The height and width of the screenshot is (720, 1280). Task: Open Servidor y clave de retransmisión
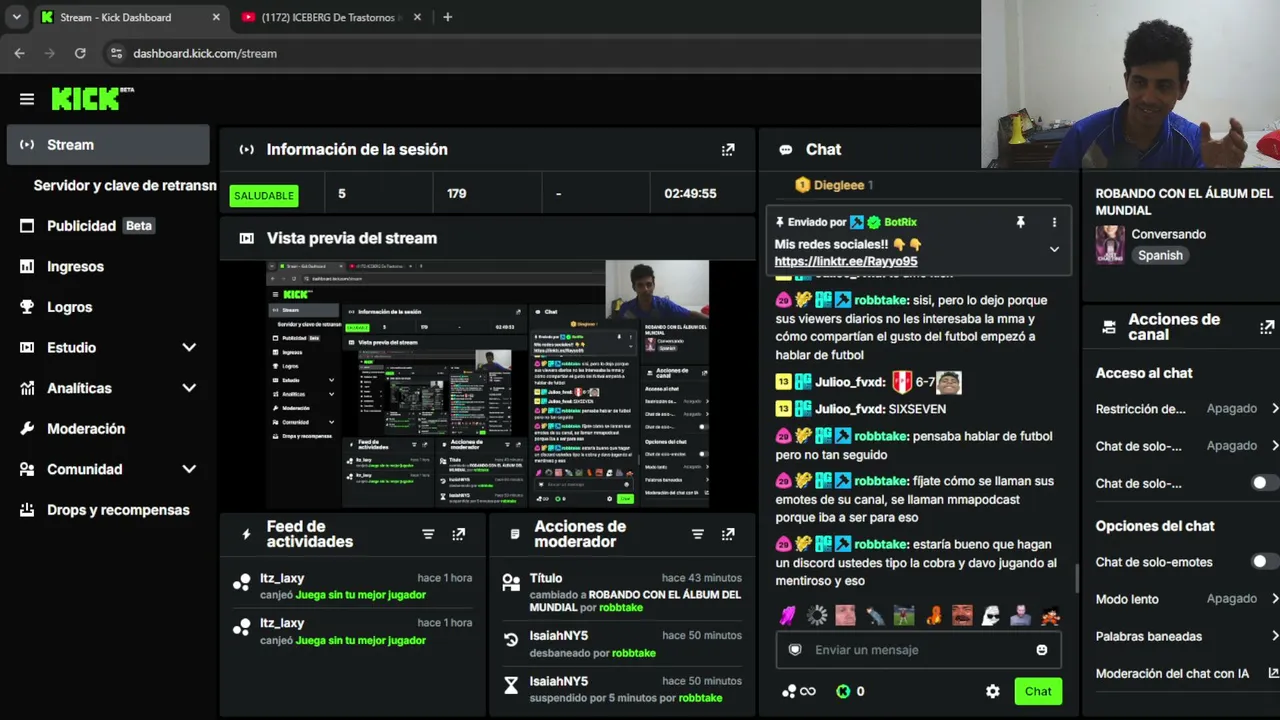(x=125, y=185)
